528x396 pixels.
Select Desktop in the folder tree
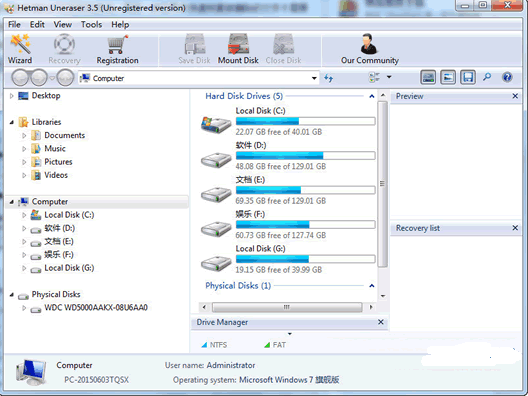46,96
